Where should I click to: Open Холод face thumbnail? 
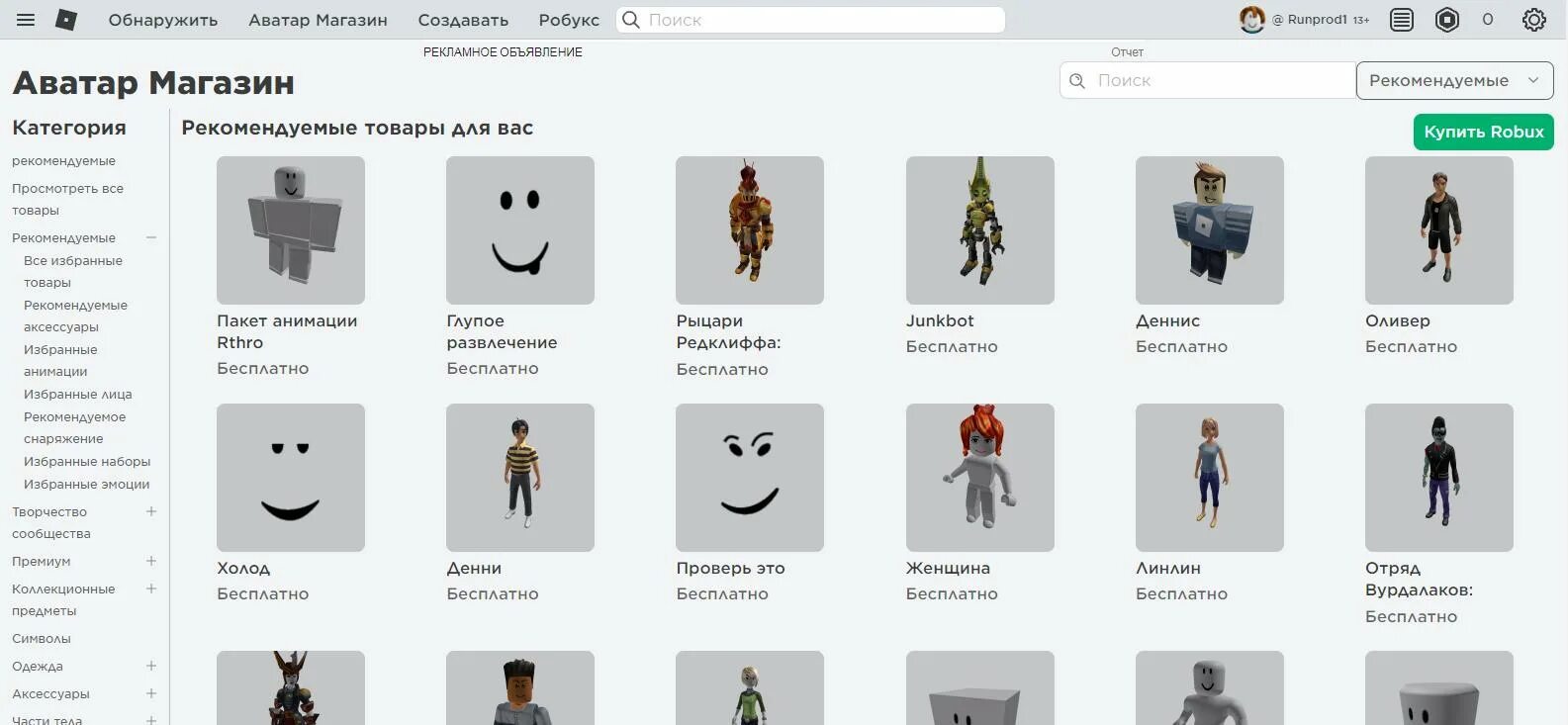tap(291, 478)
